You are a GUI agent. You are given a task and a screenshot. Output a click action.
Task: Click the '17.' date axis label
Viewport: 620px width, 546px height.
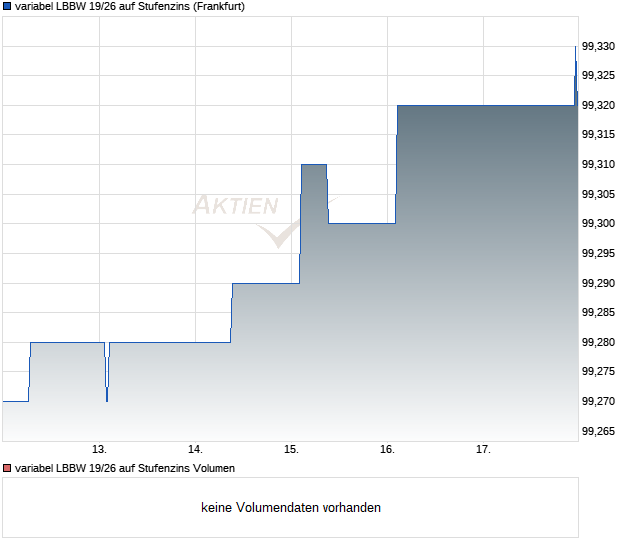[483, 450]
